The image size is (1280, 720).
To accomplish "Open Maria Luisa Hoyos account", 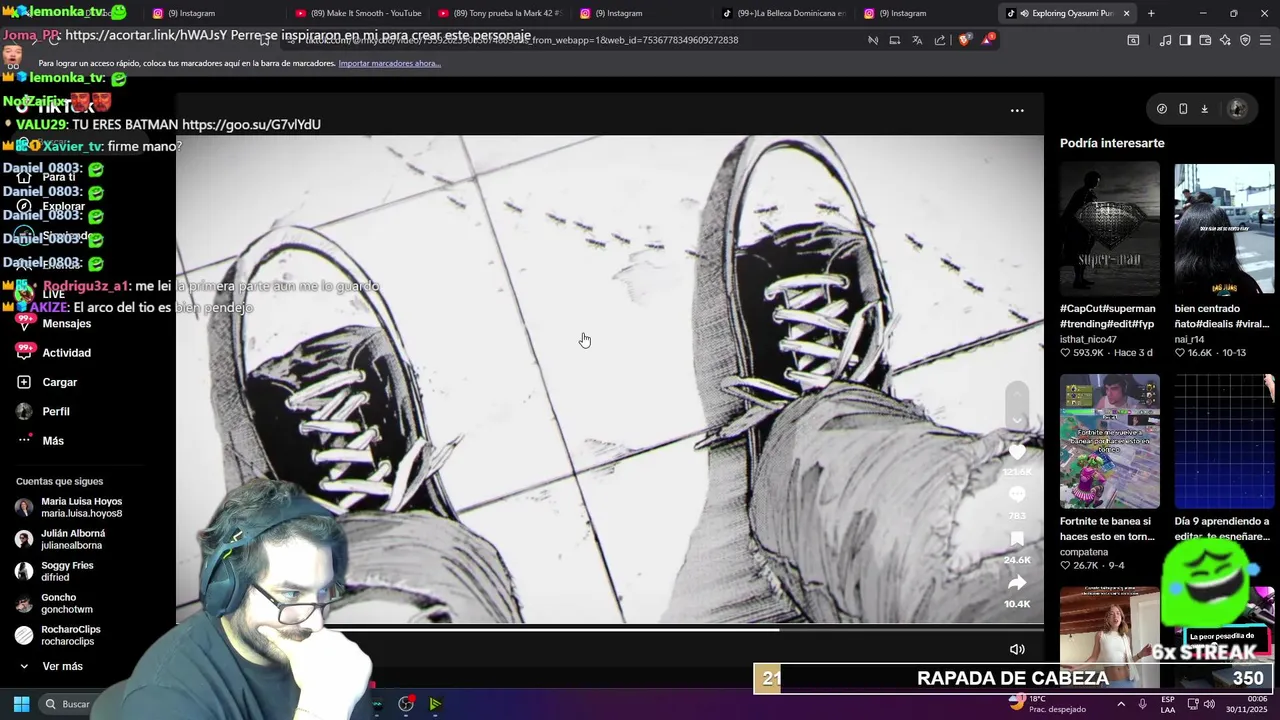I will click(x=70, y=507).
